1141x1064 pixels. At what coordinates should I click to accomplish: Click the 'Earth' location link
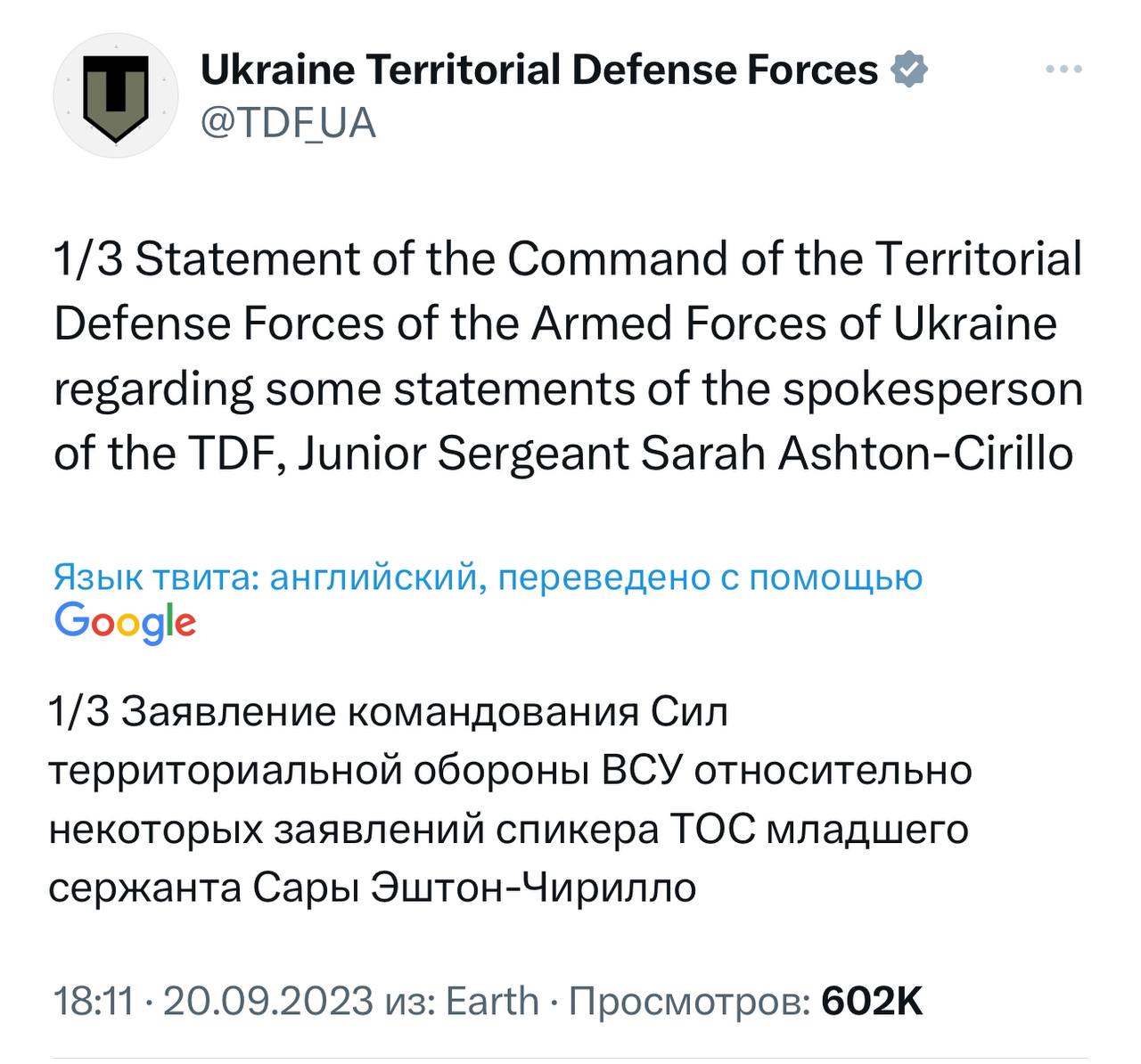(x=492, y=1001)
